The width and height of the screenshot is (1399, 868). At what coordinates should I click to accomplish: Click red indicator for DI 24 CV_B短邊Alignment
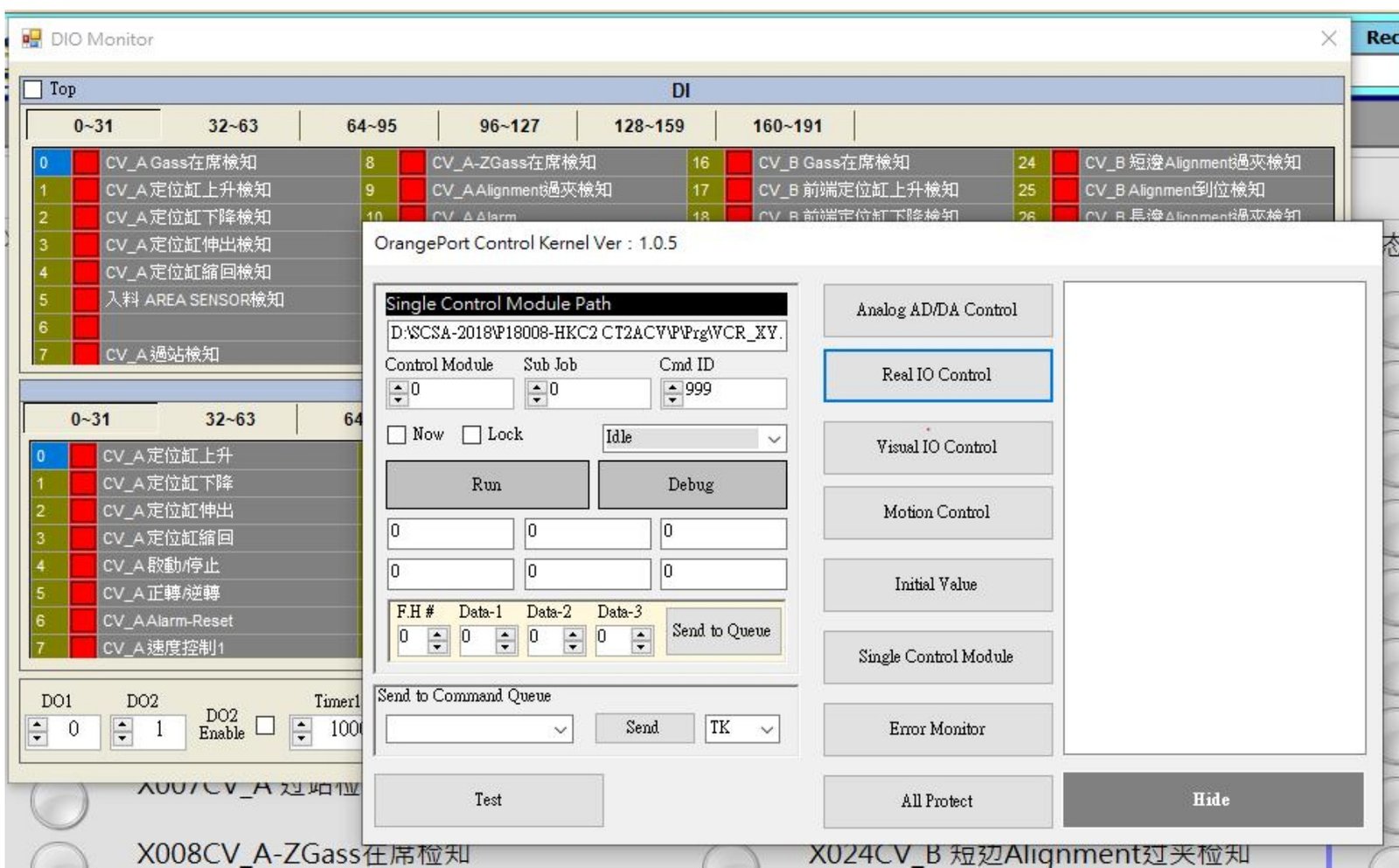[x=1065, y=163]
